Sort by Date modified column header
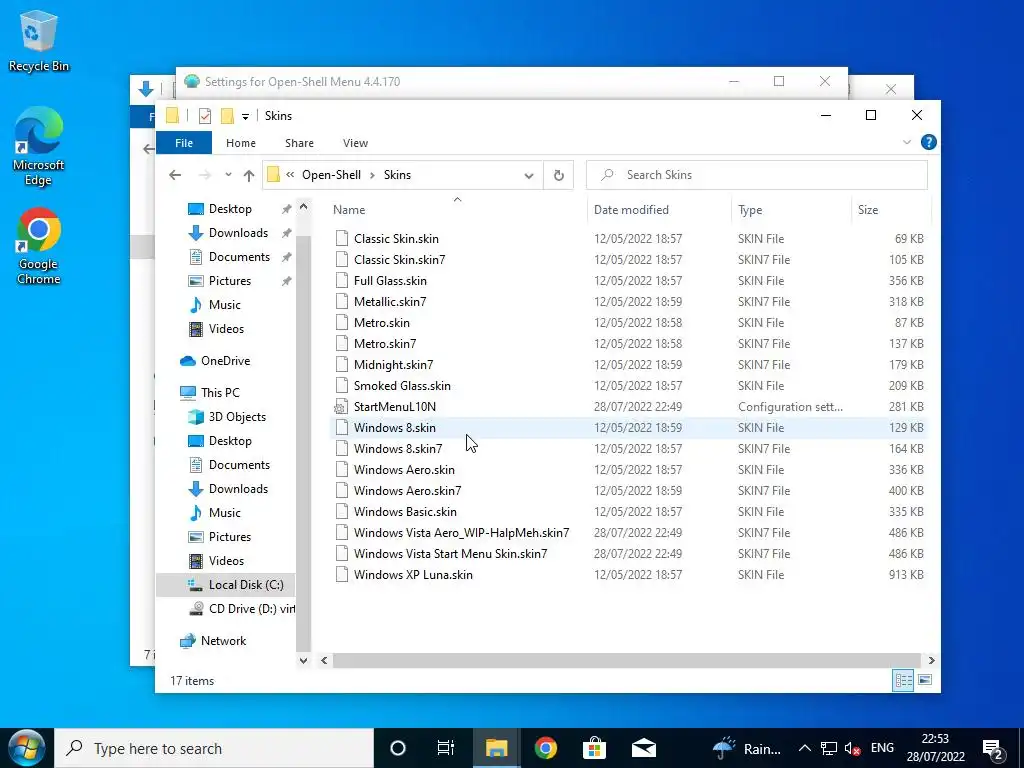1024x768 pixels. pos(658,210)
